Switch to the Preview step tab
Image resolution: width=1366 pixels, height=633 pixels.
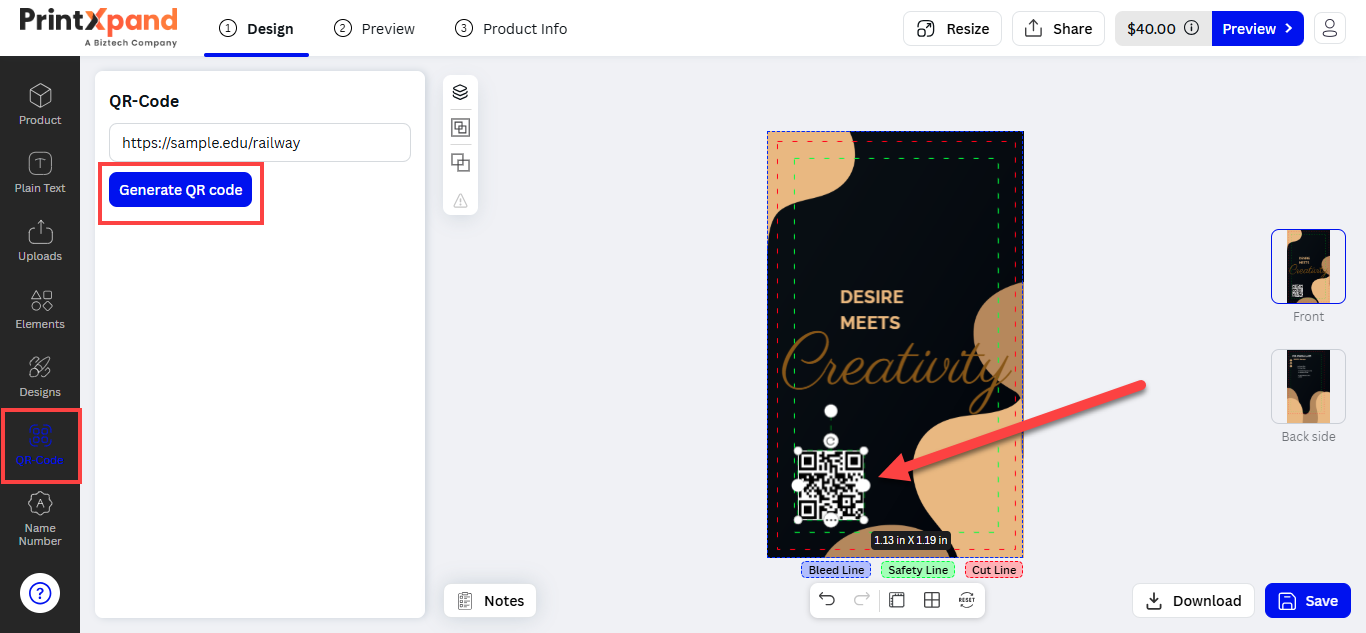375,29
